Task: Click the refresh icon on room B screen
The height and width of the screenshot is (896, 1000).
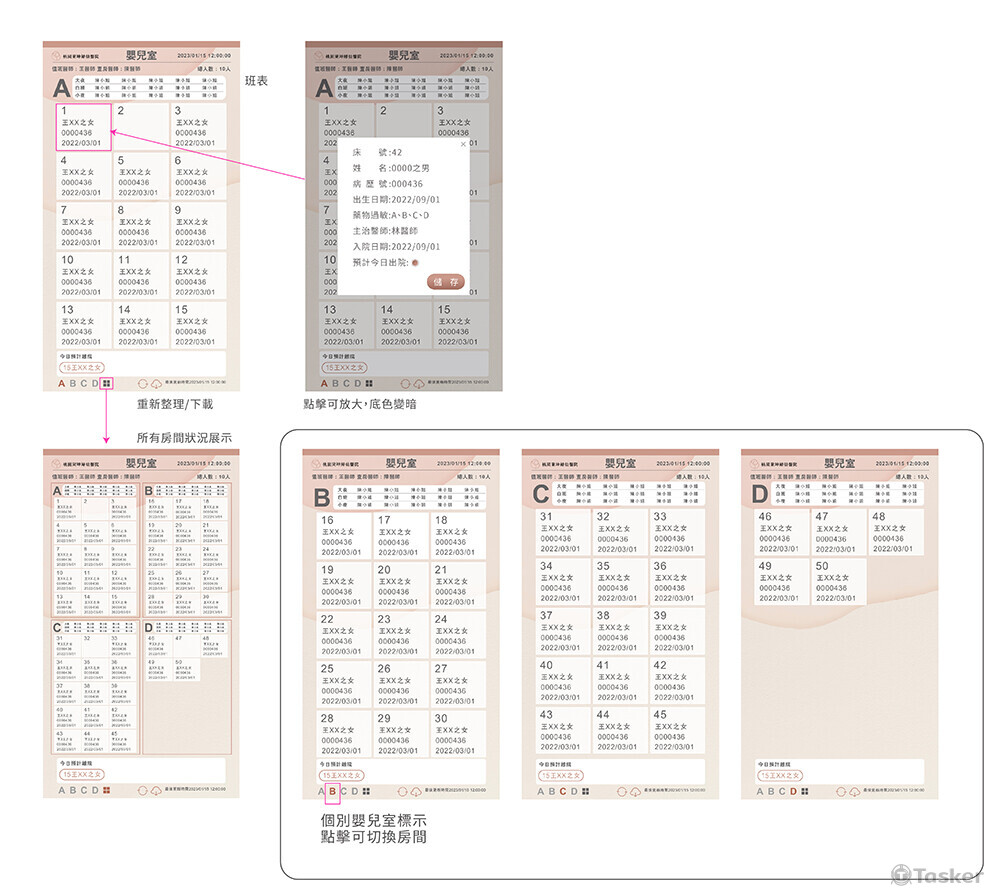Action: (405, 791)
